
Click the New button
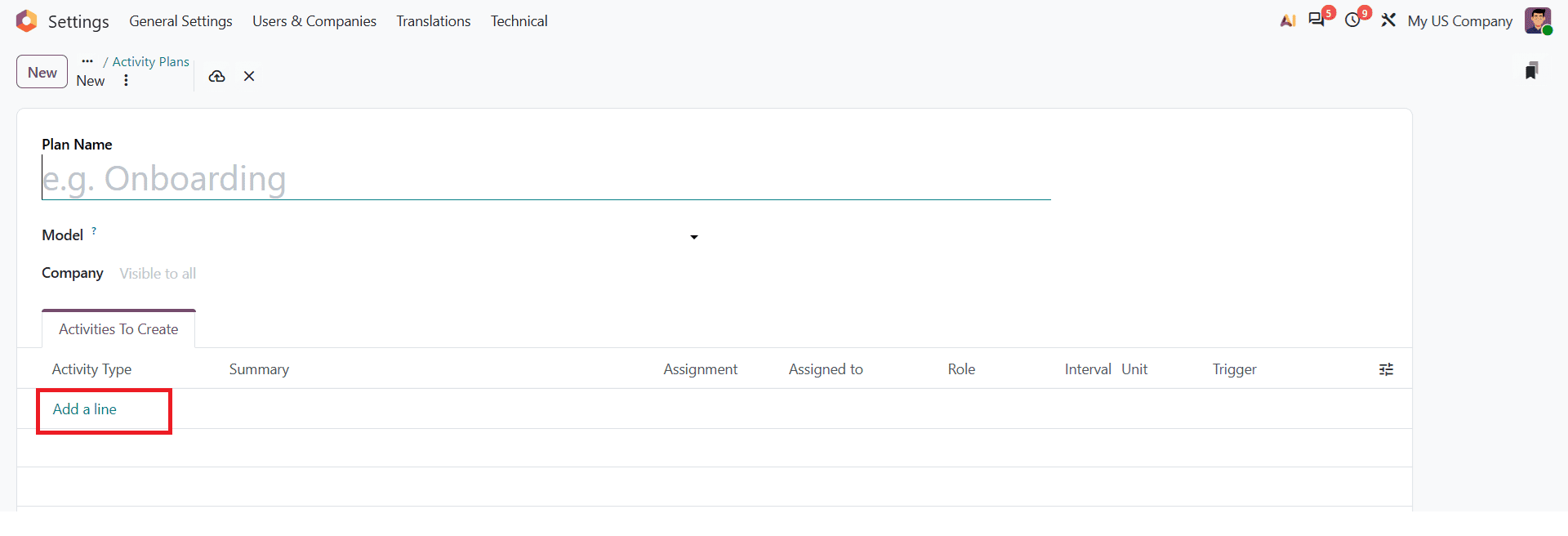tap(42, 72)
